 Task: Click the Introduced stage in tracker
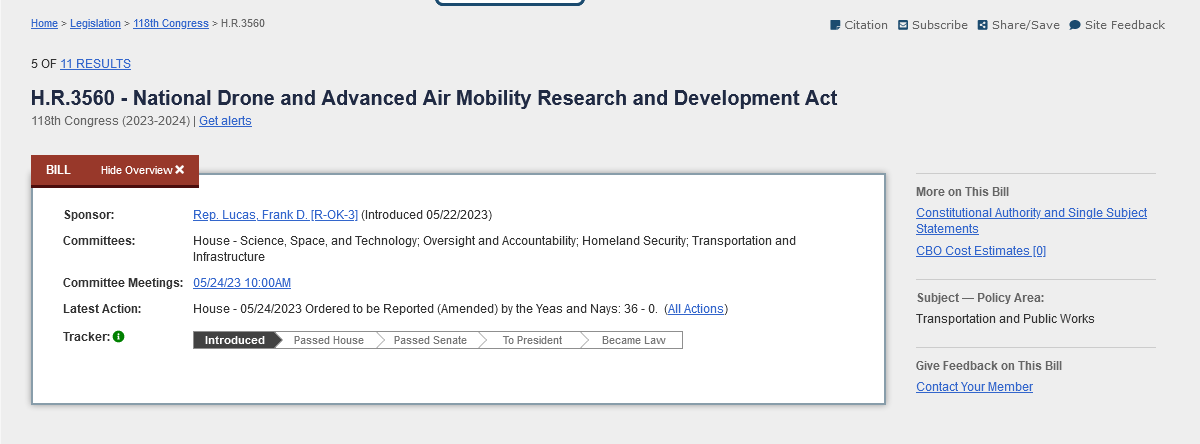point(235,340)
